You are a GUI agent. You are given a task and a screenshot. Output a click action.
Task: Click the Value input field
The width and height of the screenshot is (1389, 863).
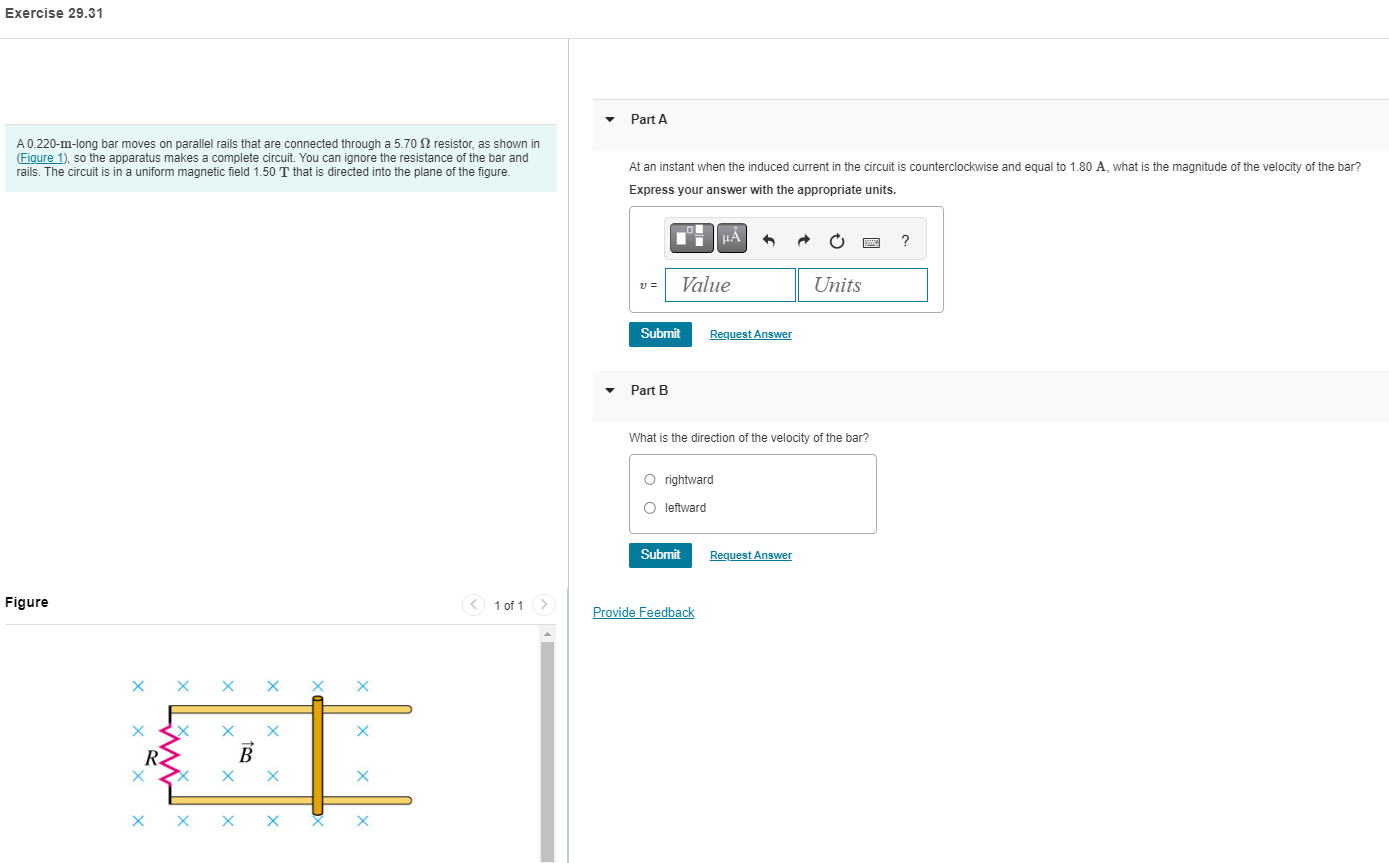tap(730, 284)
